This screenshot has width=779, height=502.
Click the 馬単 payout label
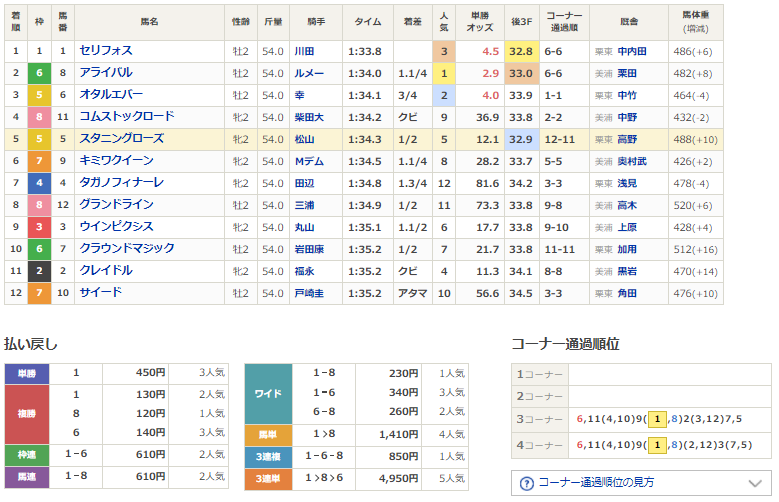pyautogui.click(x=268, y=435)
